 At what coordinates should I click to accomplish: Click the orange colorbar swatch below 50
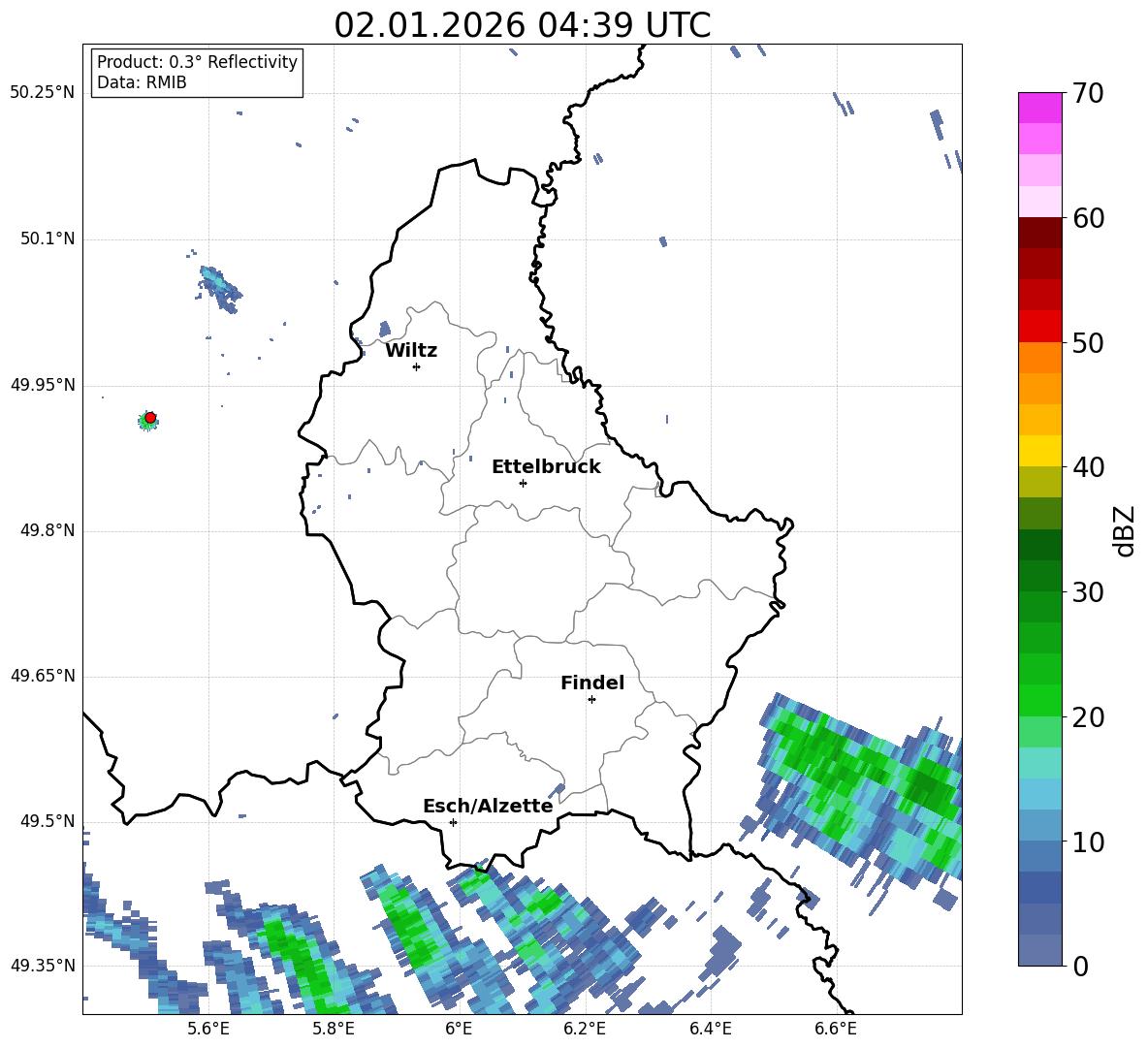pyautogui.click(x=1039, y=358)
